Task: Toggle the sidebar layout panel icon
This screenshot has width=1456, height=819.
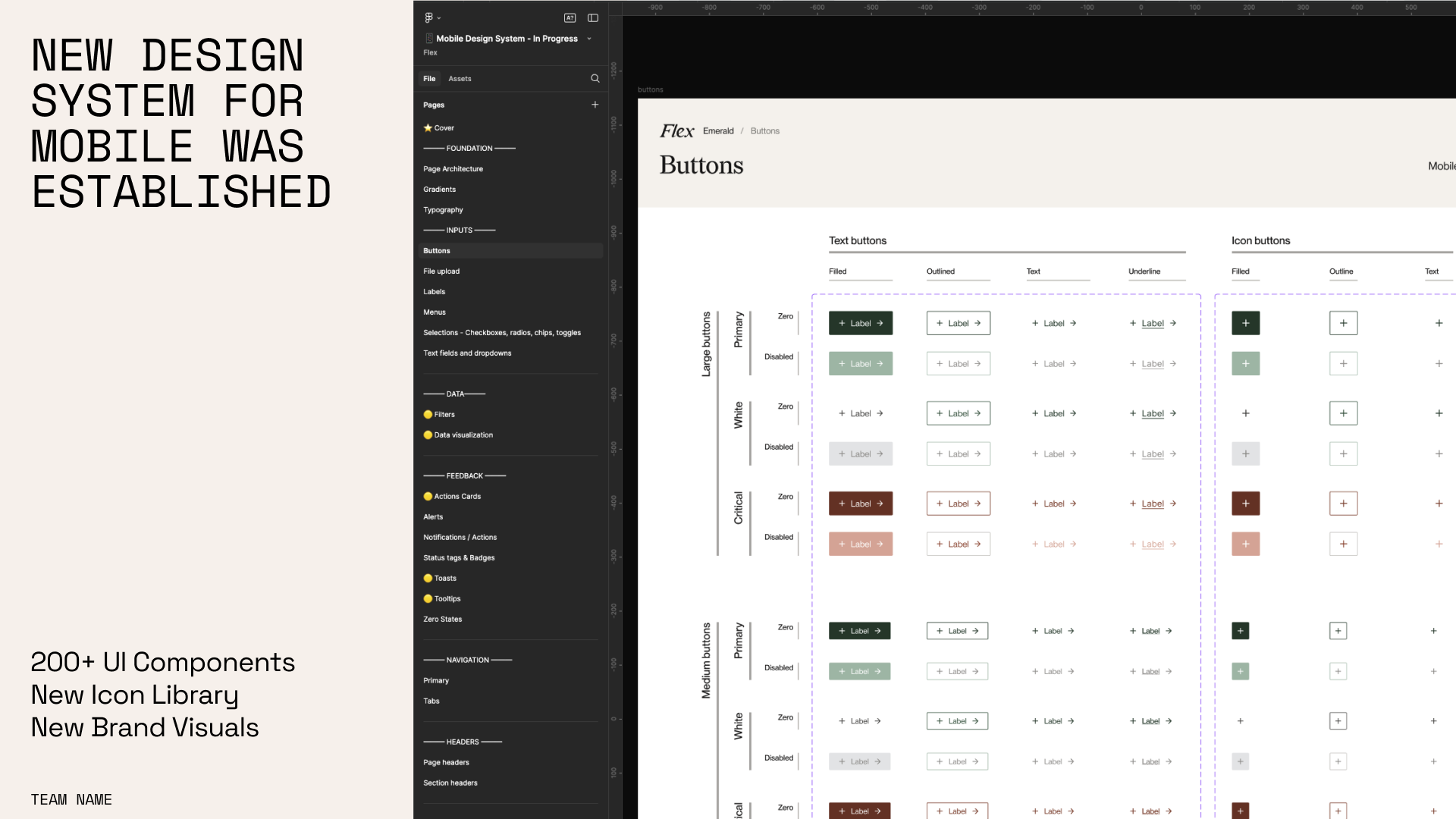Action: [x=592, y=17]
